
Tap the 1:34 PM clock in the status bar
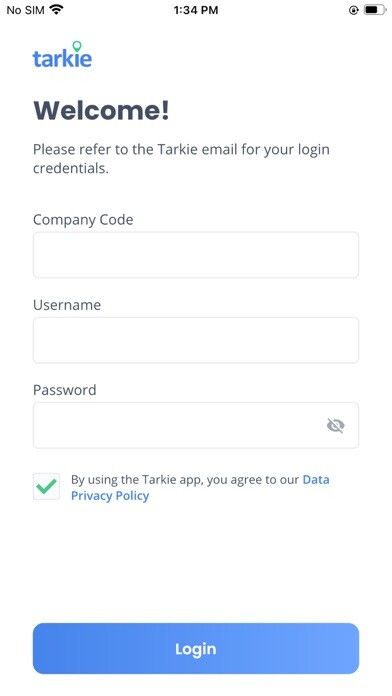(x=196, y=10)
